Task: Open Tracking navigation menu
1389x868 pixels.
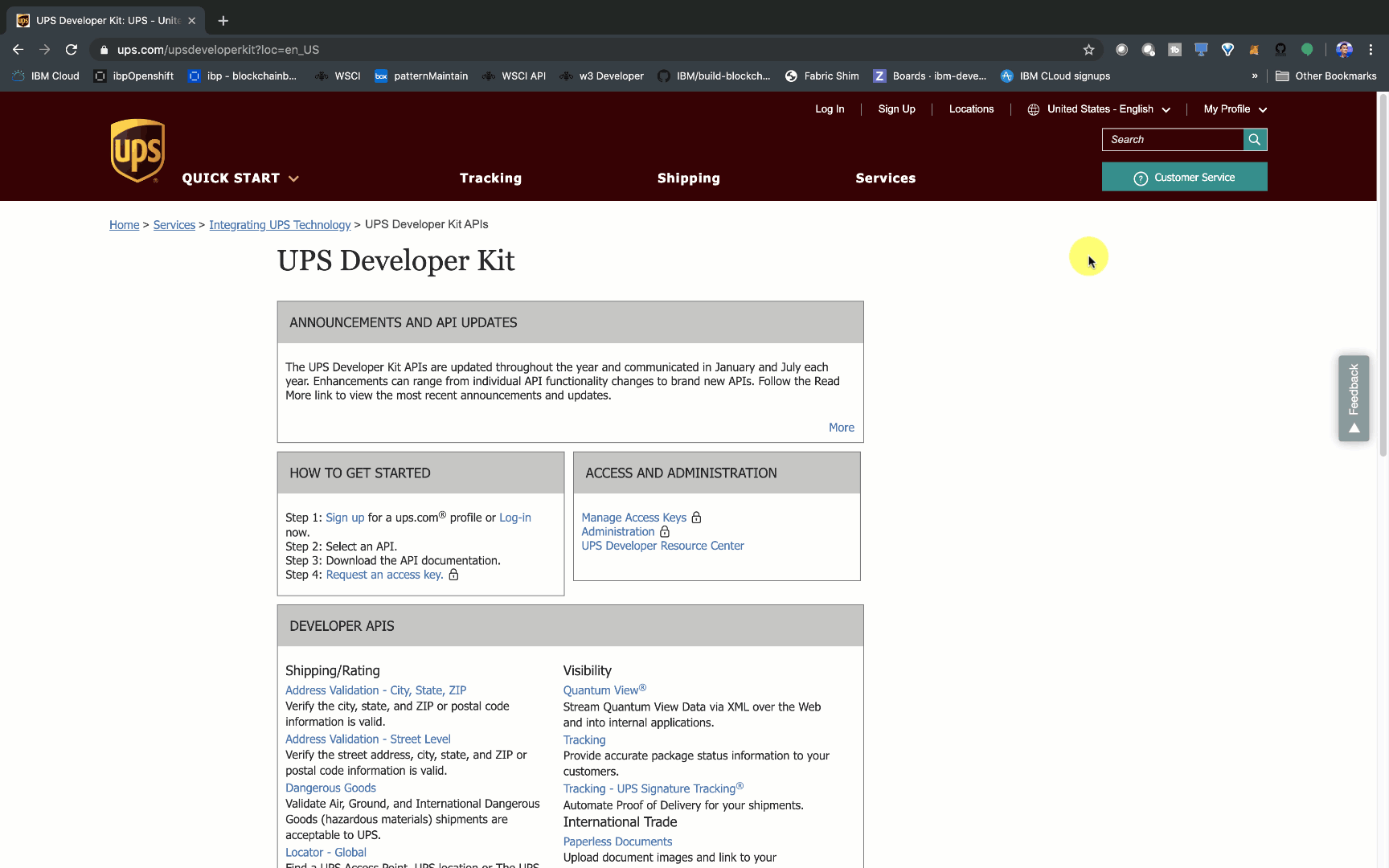Action: click(x=490, y=178)
